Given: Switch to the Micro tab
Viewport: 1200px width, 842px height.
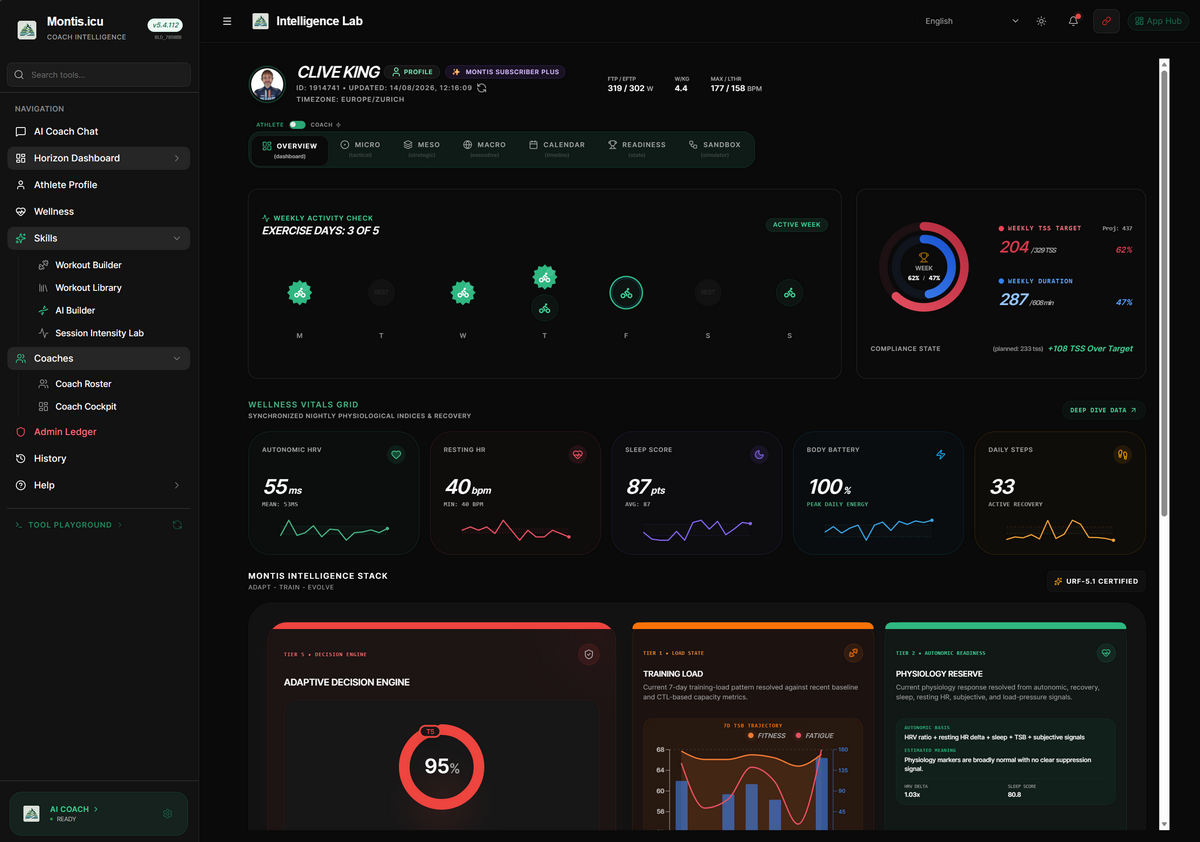Looking at the screenshot, I should [x=360, y=149].
